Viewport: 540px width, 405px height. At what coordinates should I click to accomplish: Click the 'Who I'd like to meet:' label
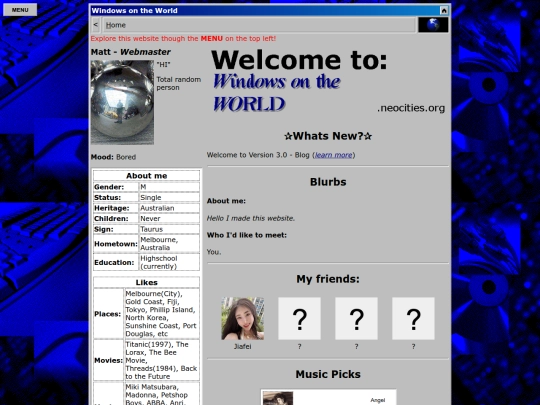[x=247, y=235]
